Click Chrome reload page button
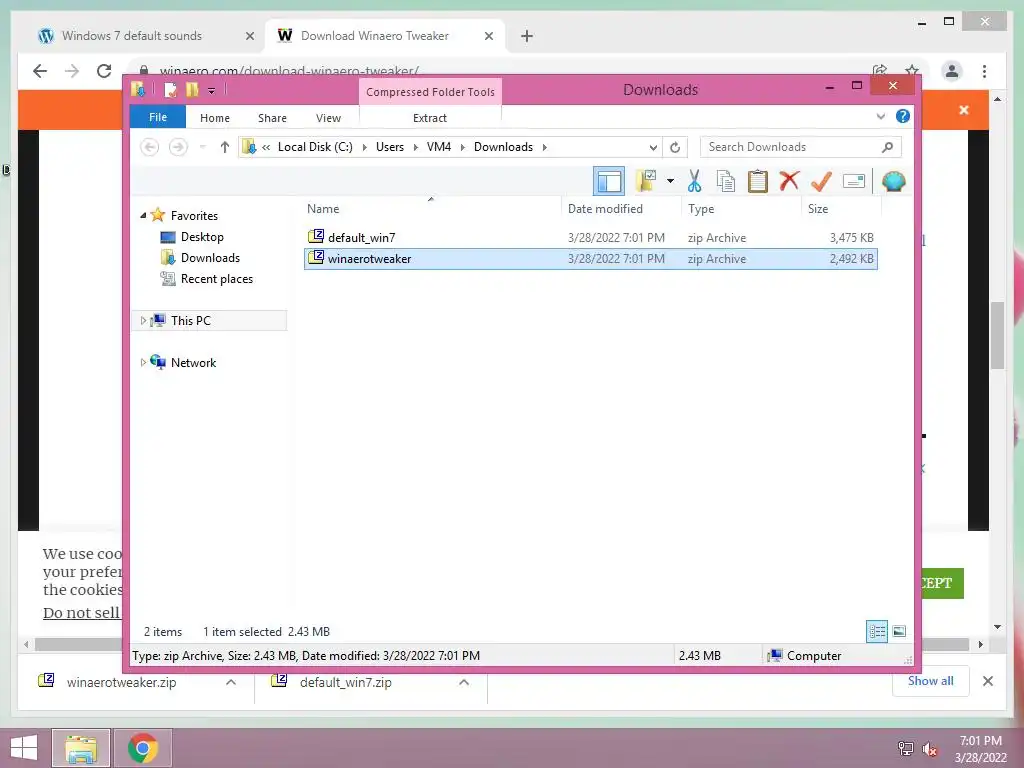 (x=104, y=71)
